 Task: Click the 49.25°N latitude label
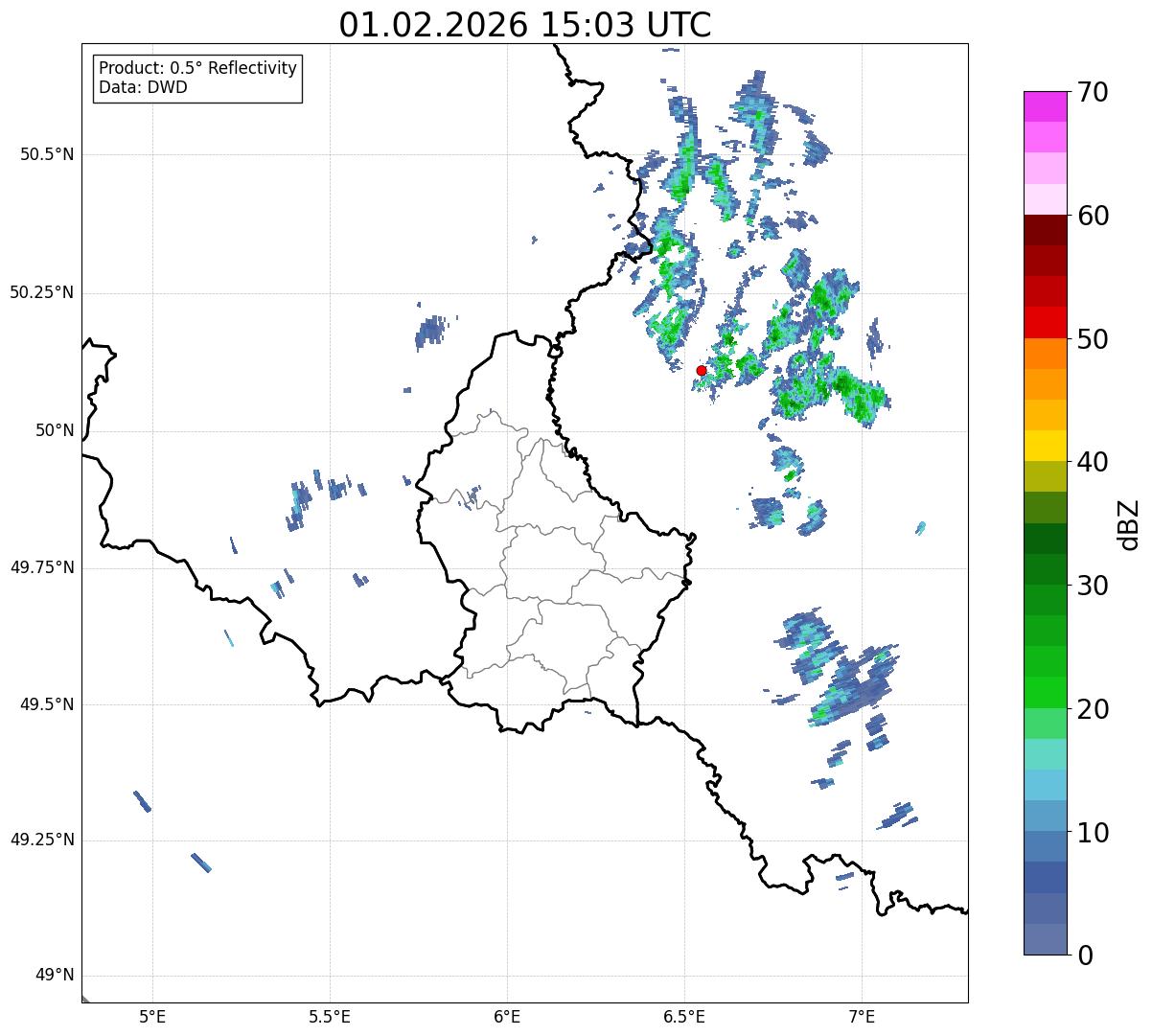pos(42,840)
